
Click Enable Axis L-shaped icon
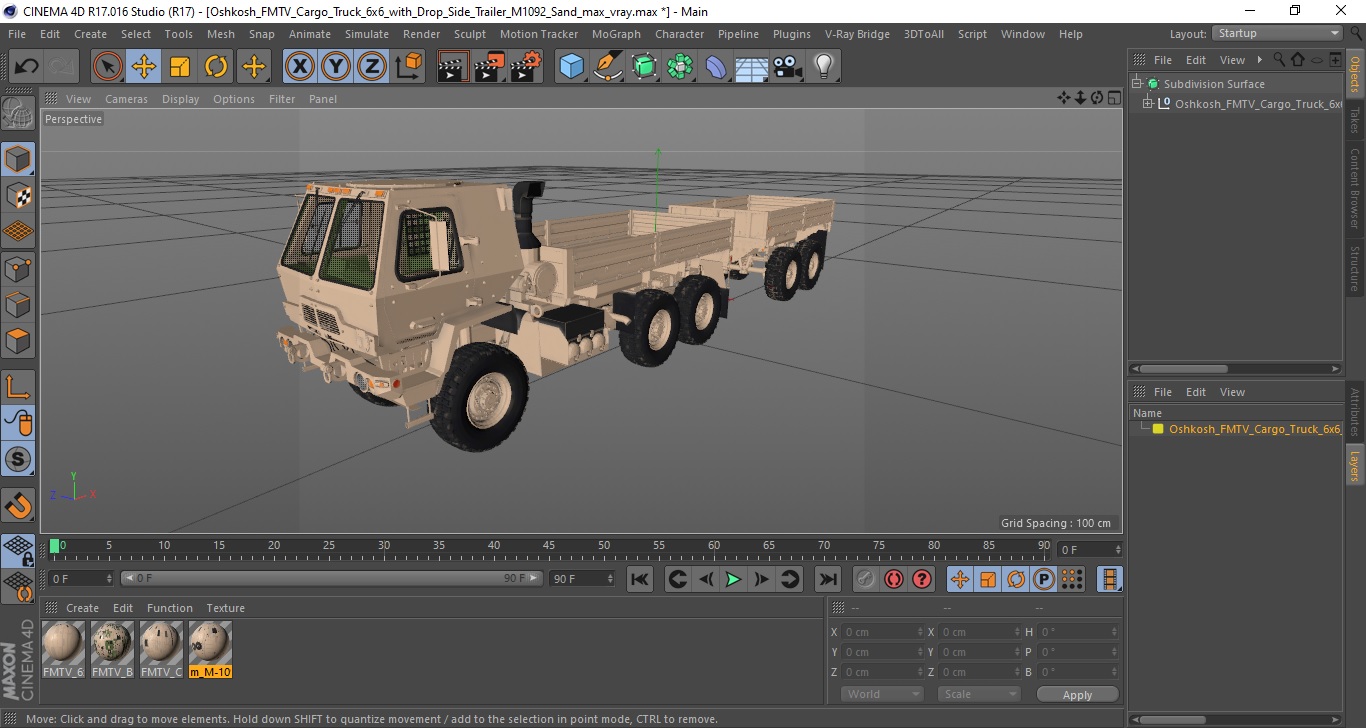18,386
